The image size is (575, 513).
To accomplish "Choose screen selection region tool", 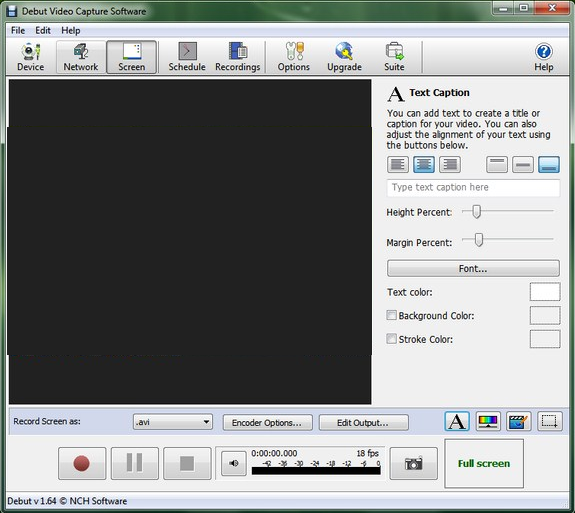I will click(550, 421).
